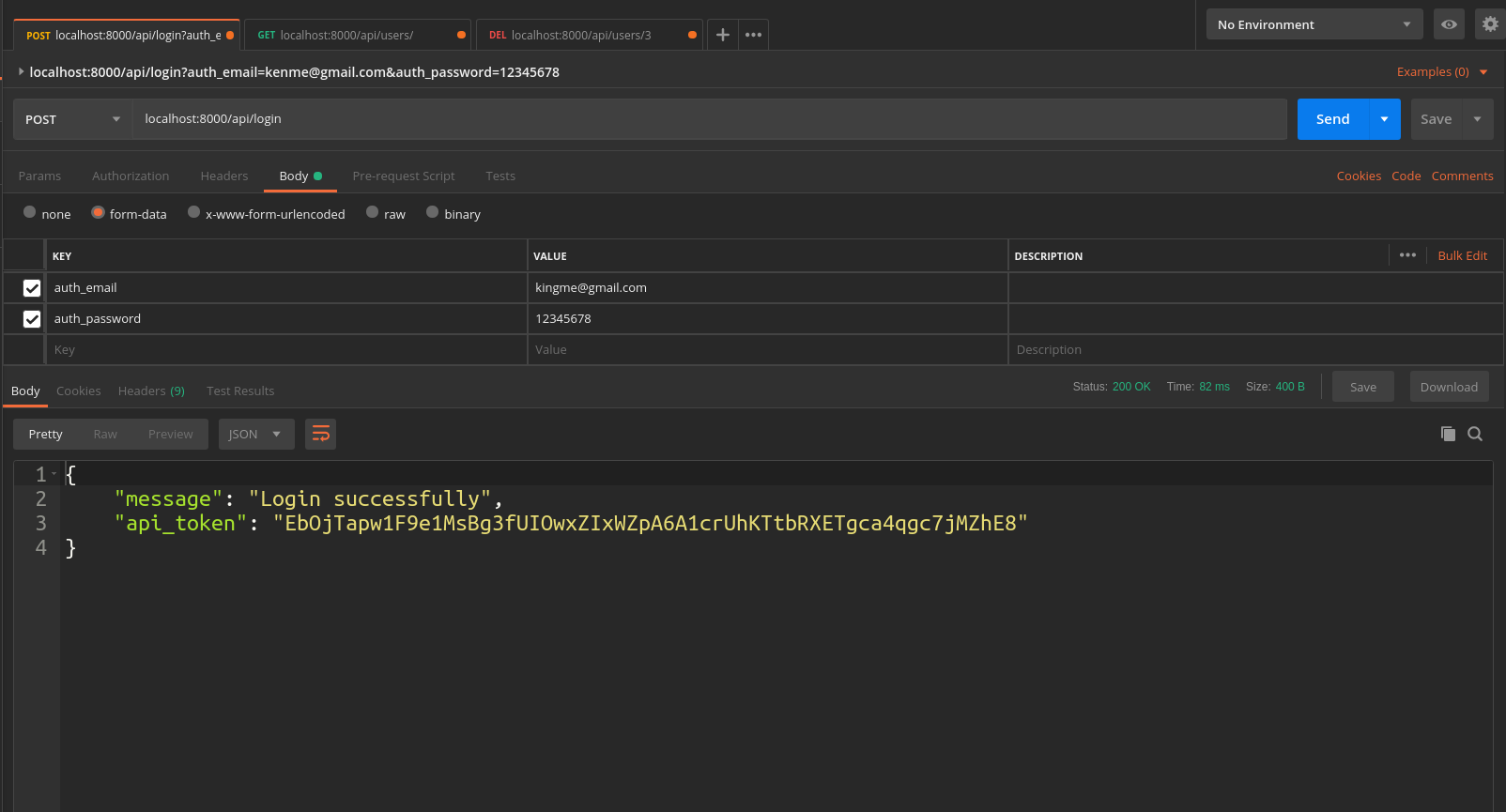
Task: Open the JSON response format dropdown
Action: tap(256, 434)
